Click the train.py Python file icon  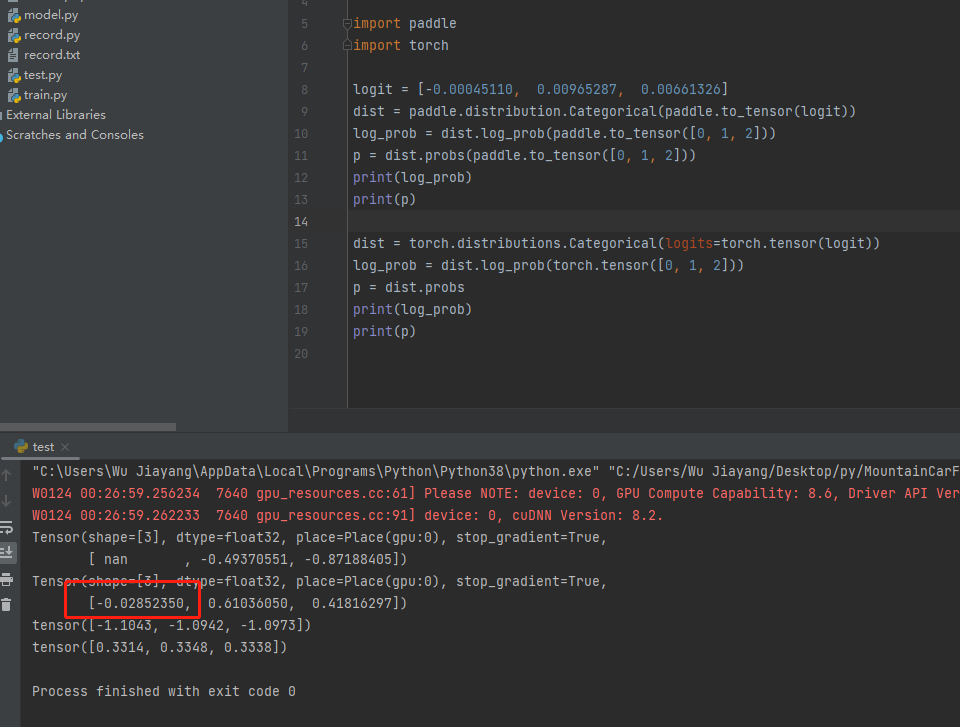pyautogui.click(x=14, y=95)
